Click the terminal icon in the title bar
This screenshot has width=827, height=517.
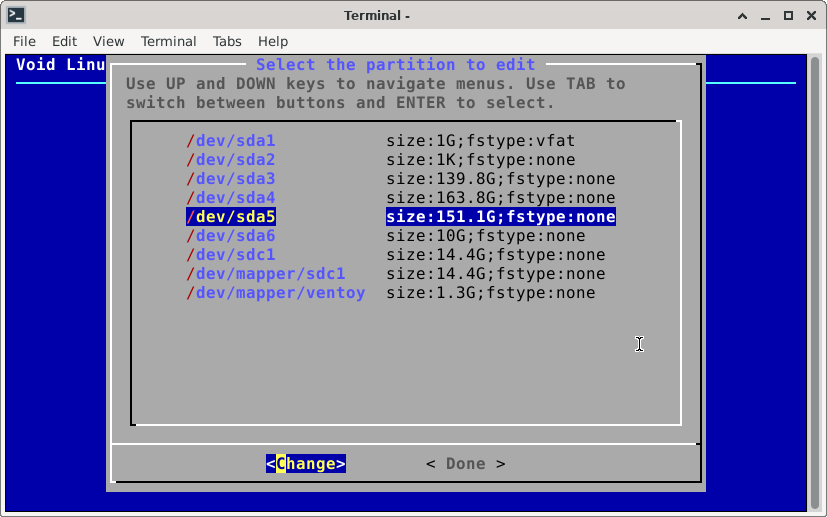[16, 15]
